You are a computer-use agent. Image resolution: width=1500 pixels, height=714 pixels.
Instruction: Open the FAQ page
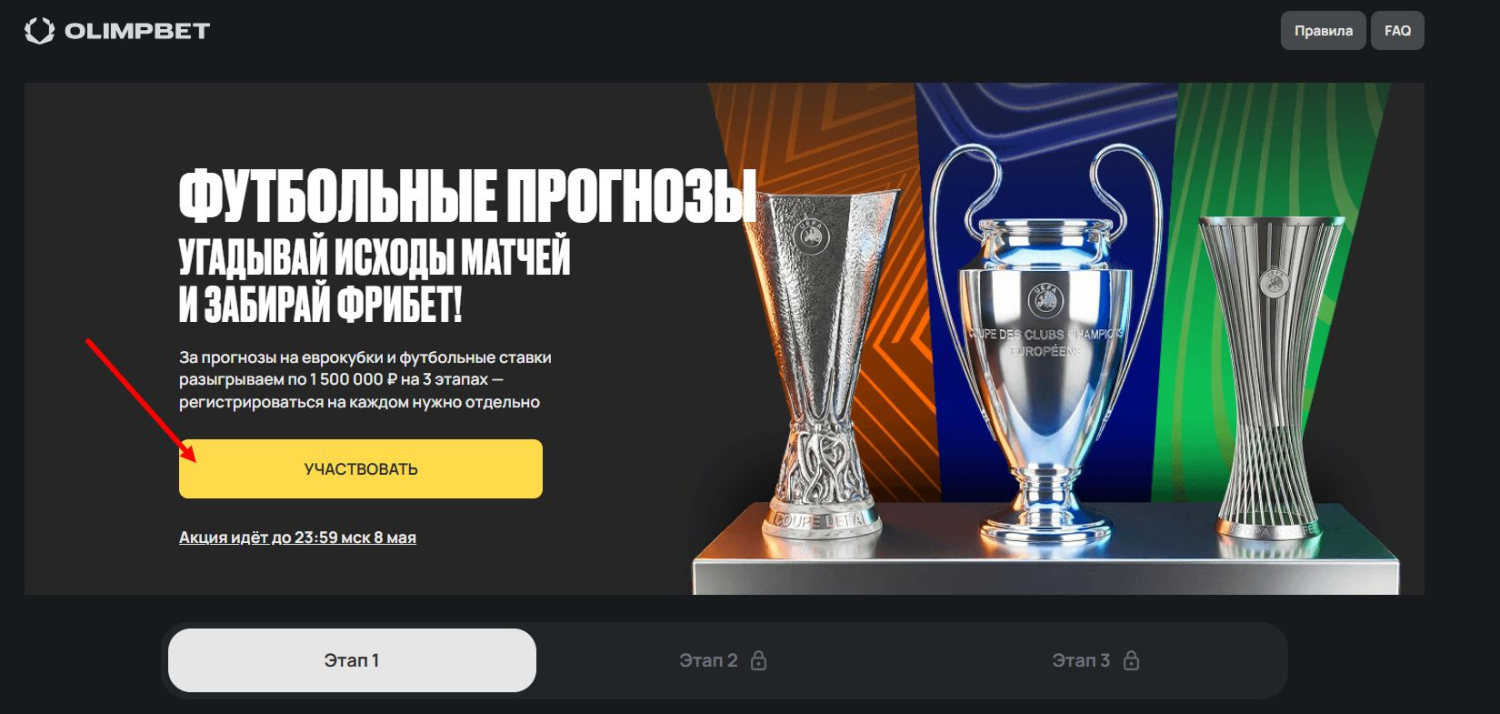pyautogui.click(x=1397, y=31)
